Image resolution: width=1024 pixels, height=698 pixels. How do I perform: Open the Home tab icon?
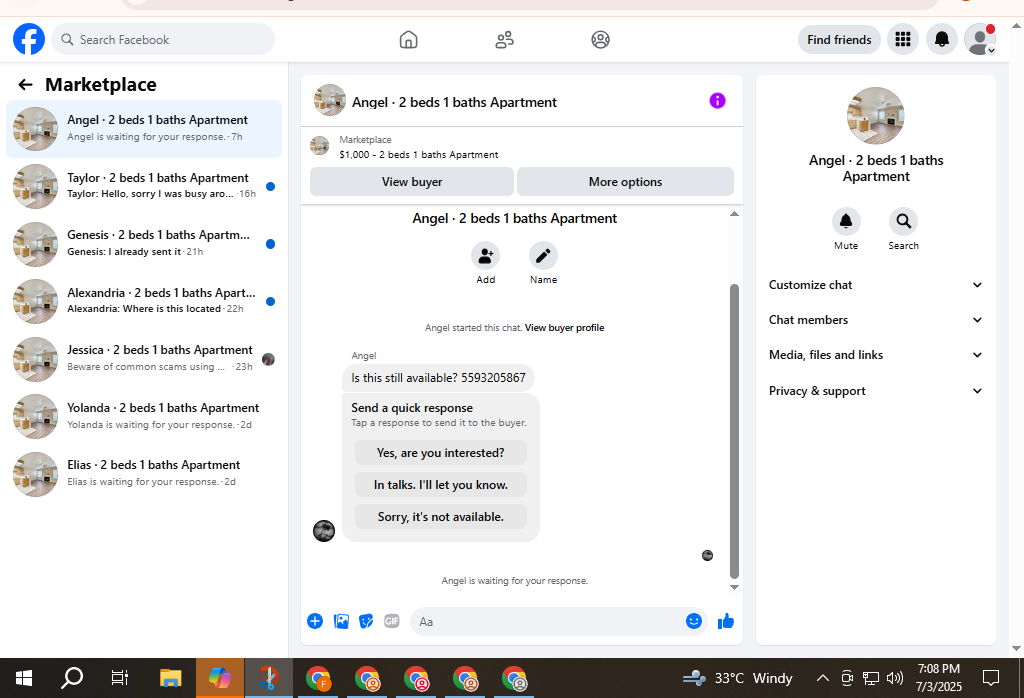tap(408, 40)
